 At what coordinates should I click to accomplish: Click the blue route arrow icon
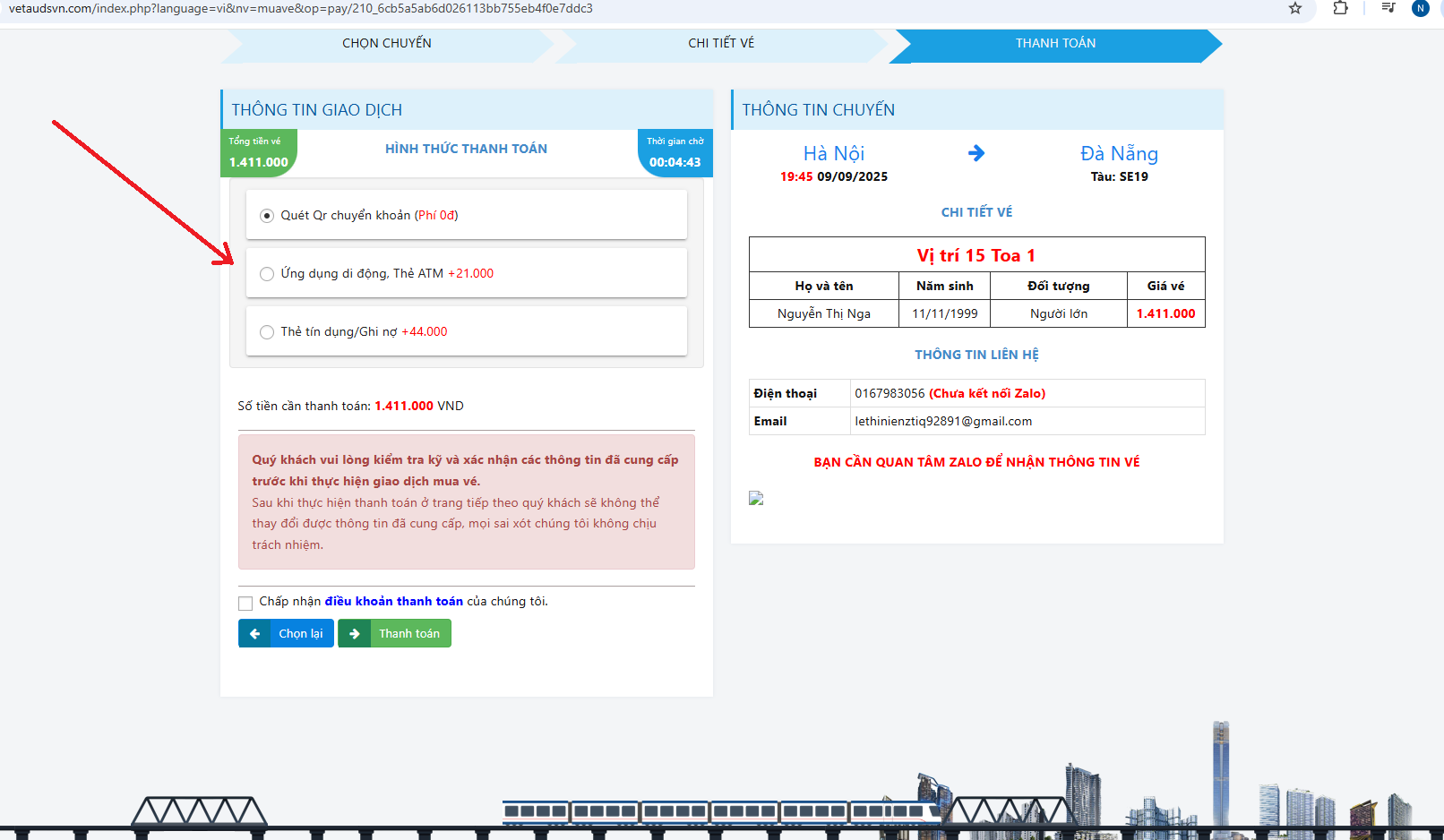[976, 153]
